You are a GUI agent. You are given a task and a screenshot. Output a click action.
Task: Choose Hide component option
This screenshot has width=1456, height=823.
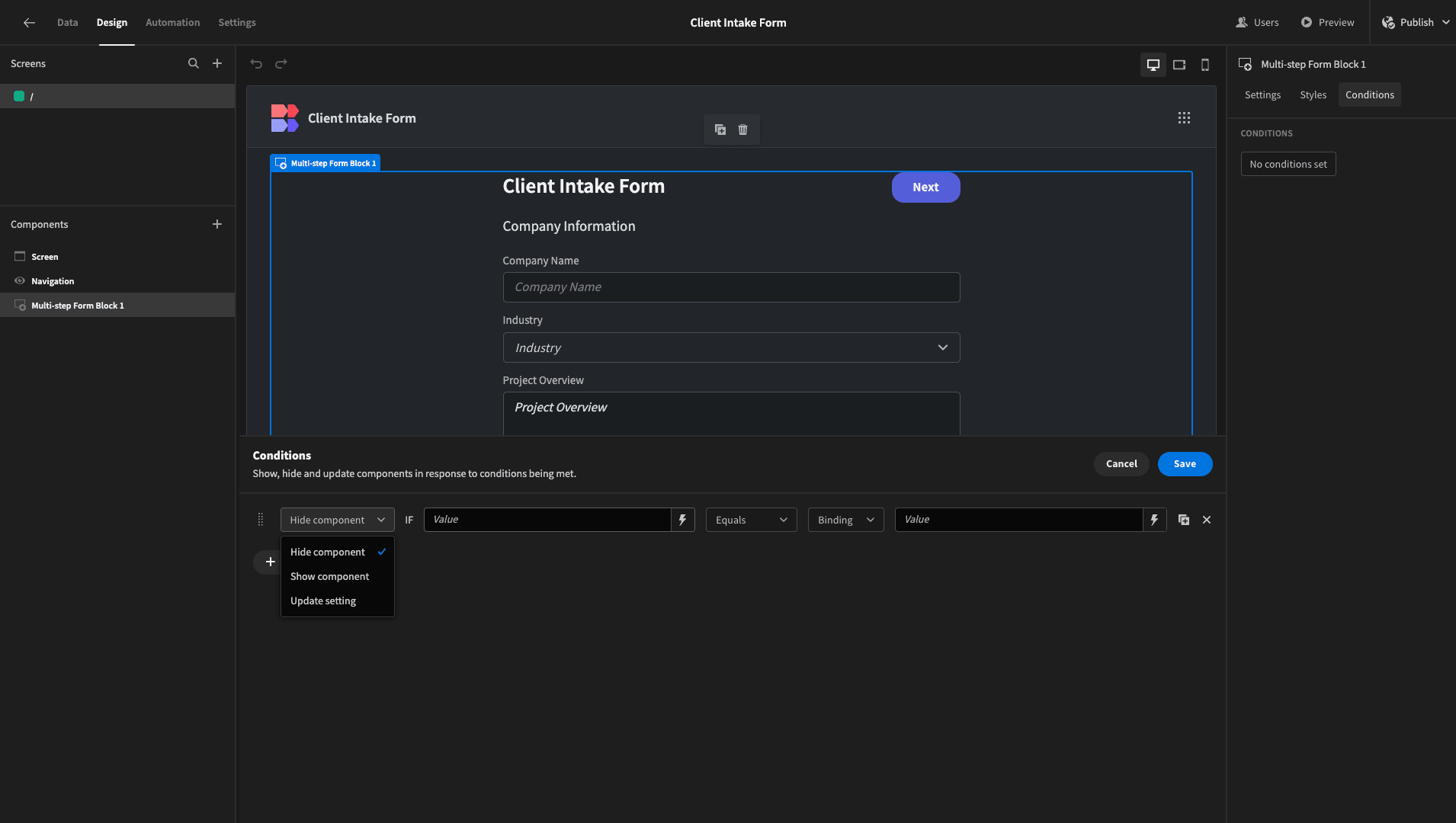(x=338, y=552)
